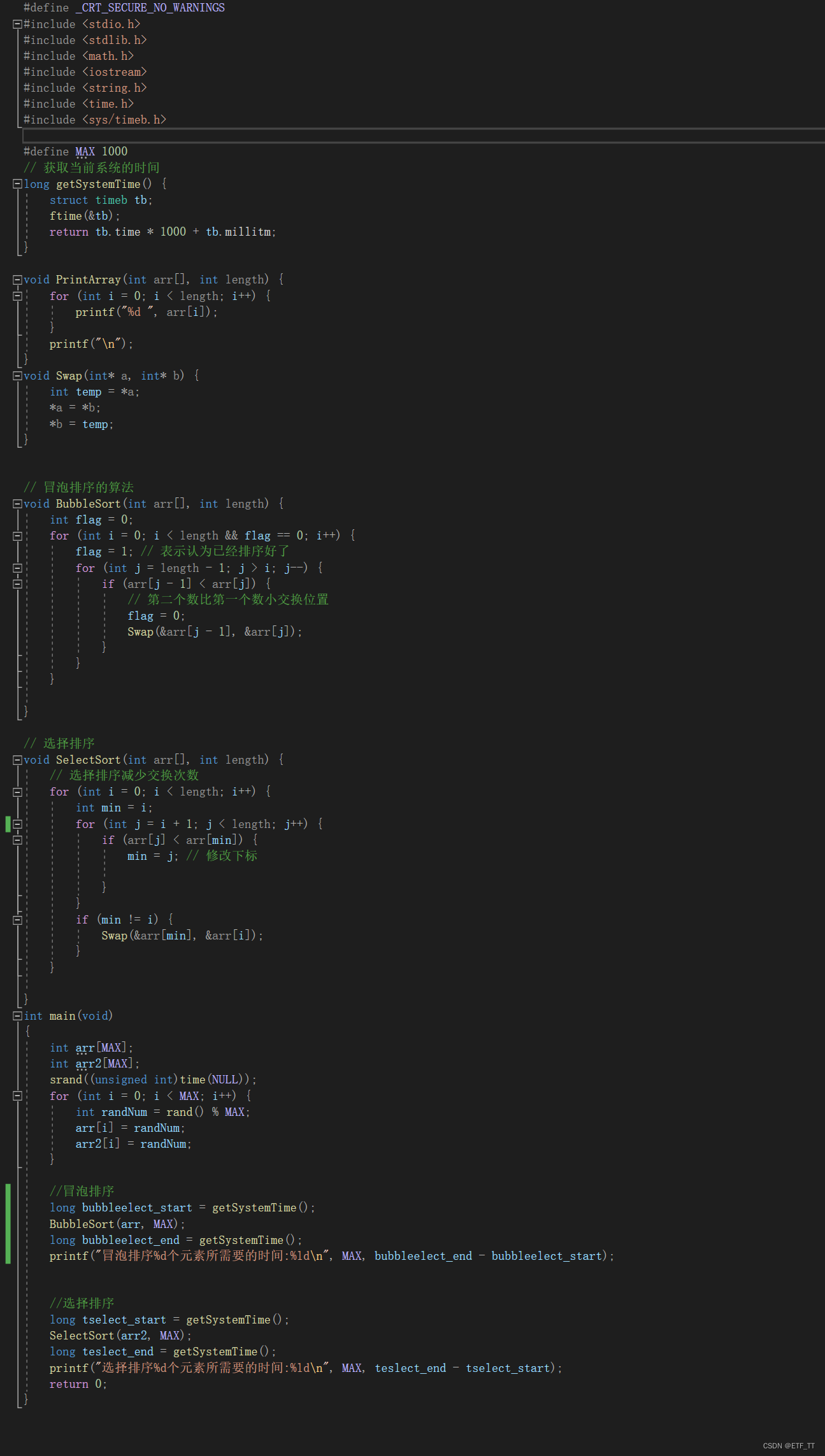Collapse the inner j++ for loop fold
This screenshot has height=1456, width=825.
[x=18, y=824]
